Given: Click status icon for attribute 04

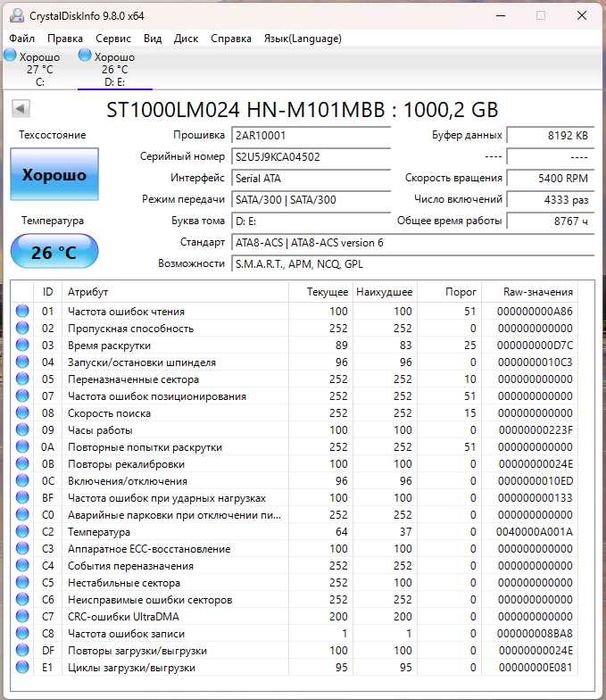Looking at the screenshot, I should tap(22, 362).
